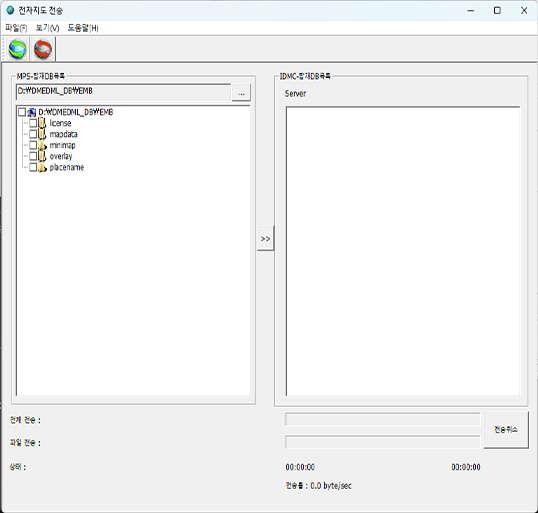Click the root drive icon in the tree

[x=32, y=112]
